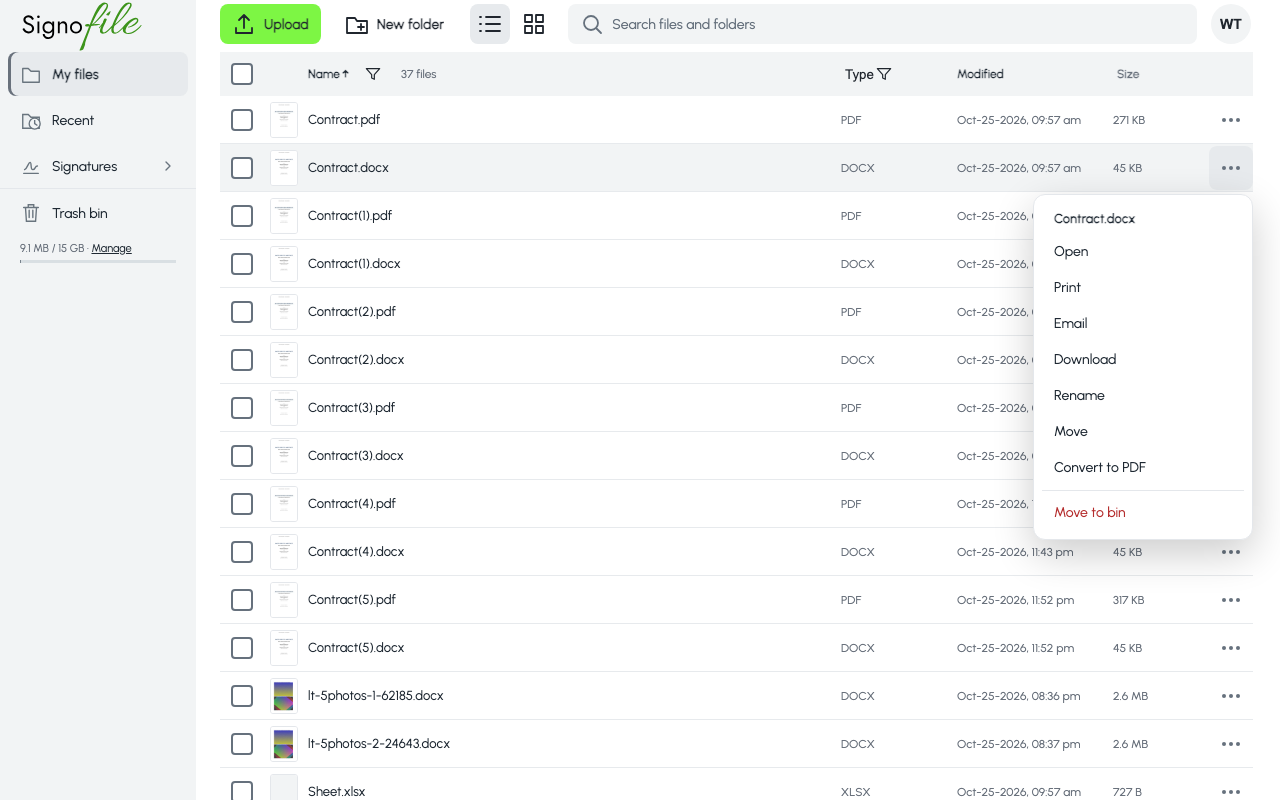Click the Trash bin icon

pyautogui.click(x=31, y=213)
